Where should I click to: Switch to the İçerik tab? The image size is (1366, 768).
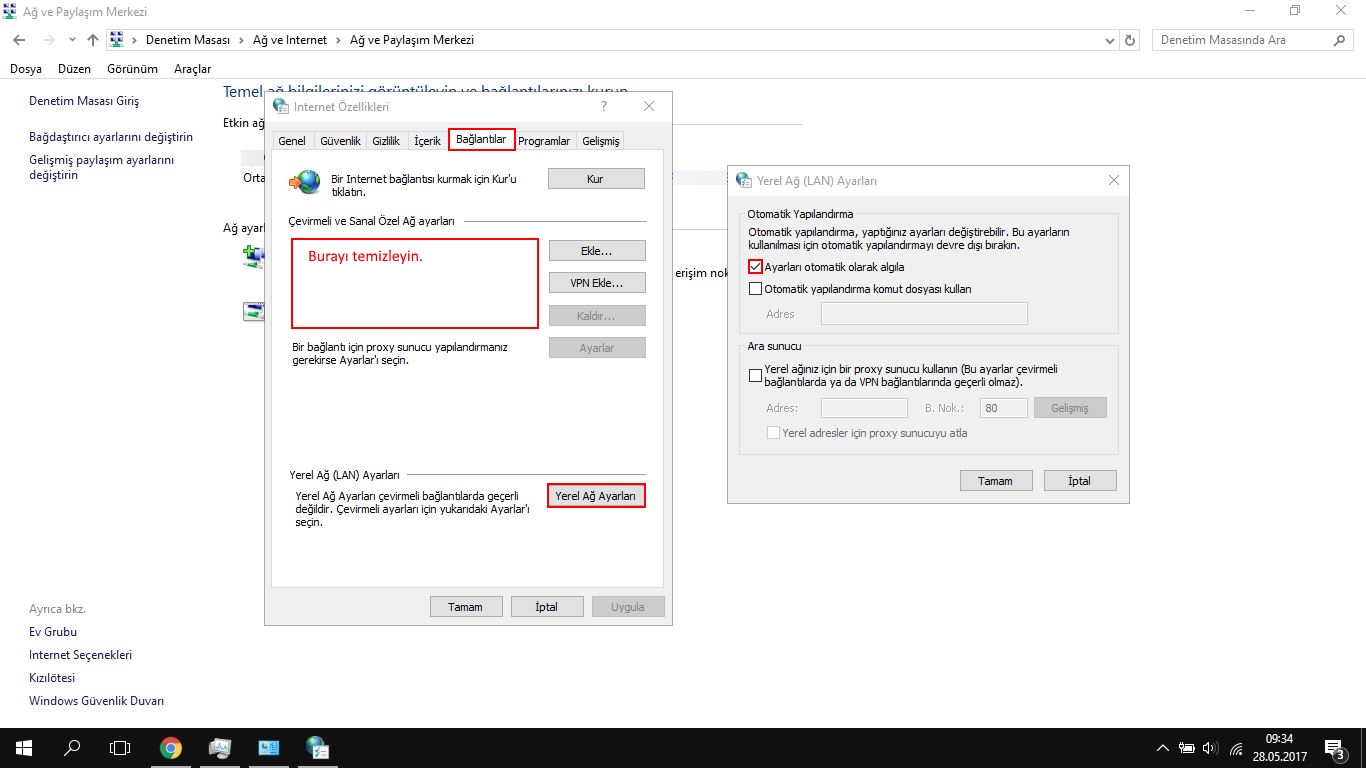point(428,141)
